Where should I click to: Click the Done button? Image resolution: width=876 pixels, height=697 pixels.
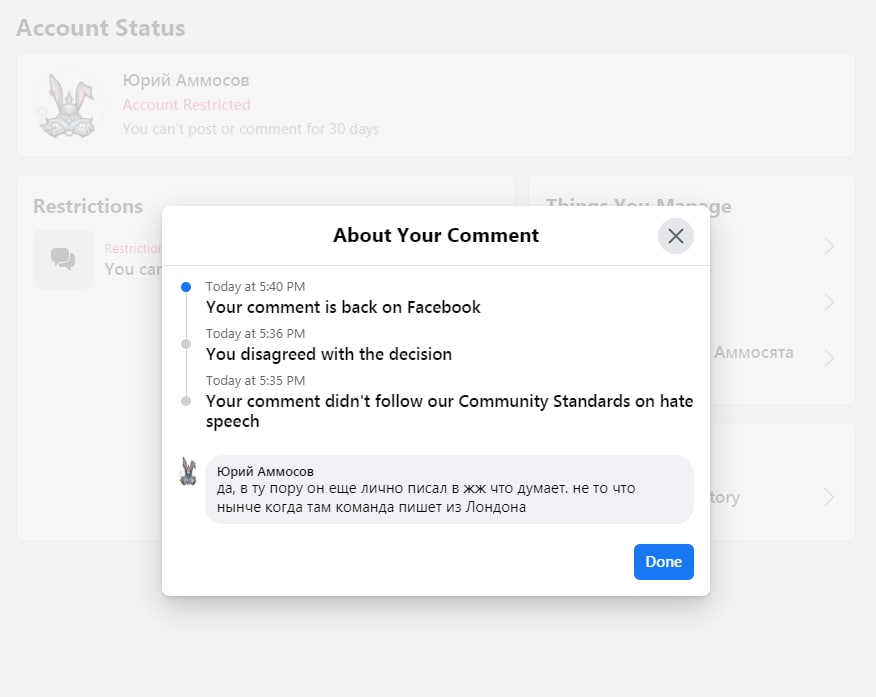[664, 562]
